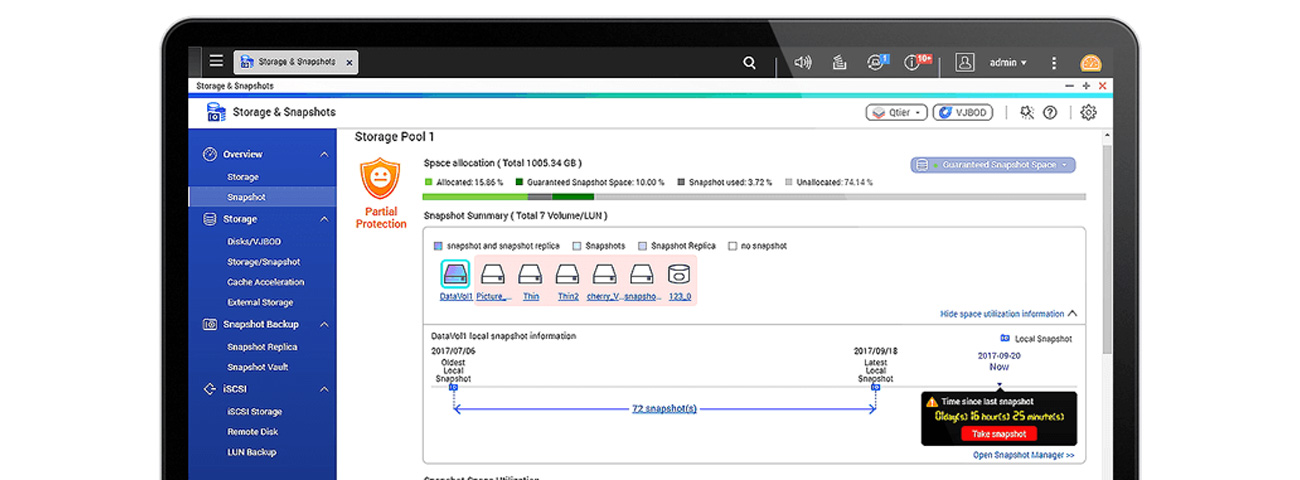
Task: Open External Storage sidebar item
Action: click(x=260, y=302)
